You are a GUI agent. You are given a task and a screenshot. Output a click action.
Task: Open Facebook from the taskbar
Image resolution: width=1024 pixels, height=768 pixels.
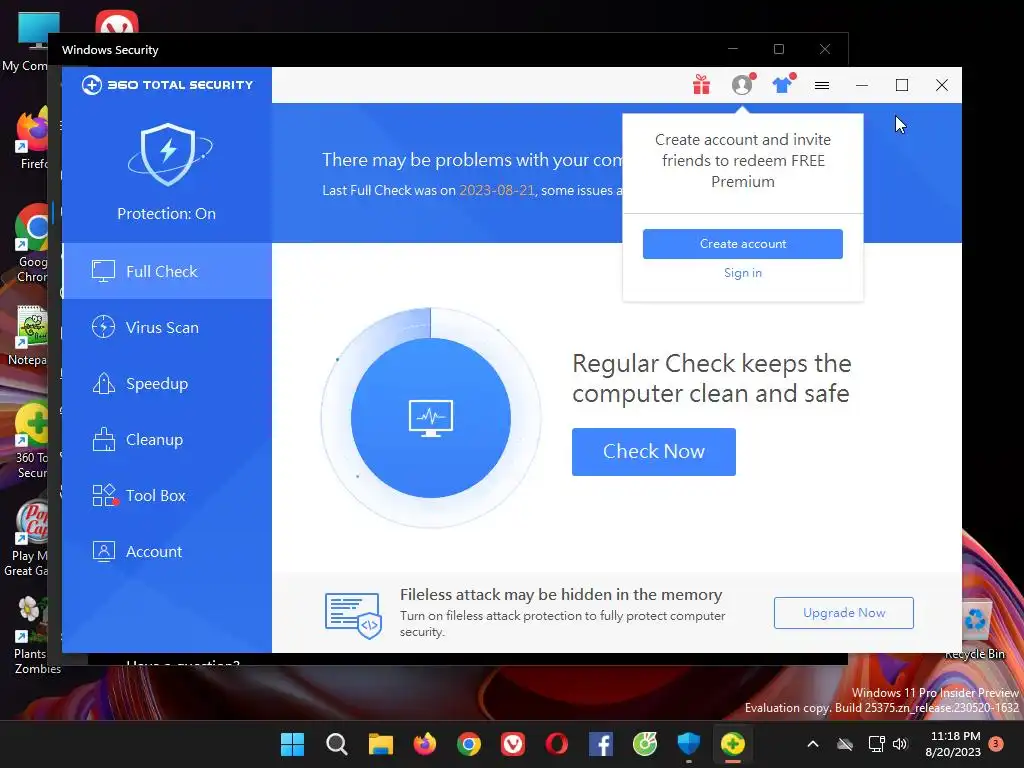pos(601,744)
